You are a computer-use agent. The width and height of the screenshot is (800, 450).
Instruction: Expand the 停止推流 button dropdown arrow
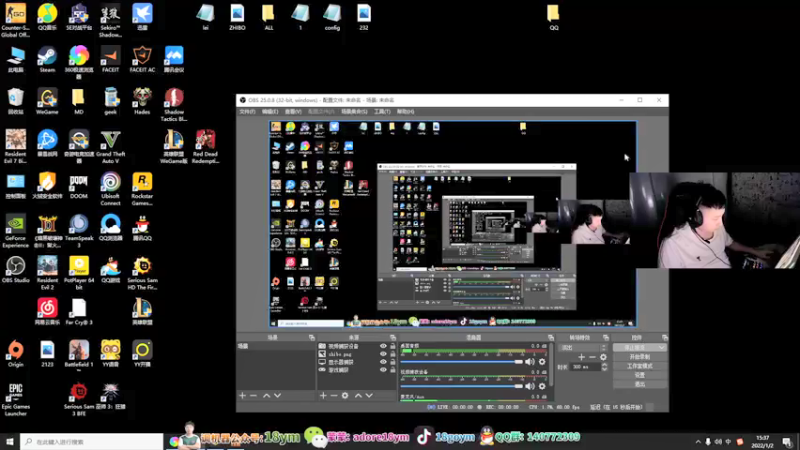(x=661, y=347)
